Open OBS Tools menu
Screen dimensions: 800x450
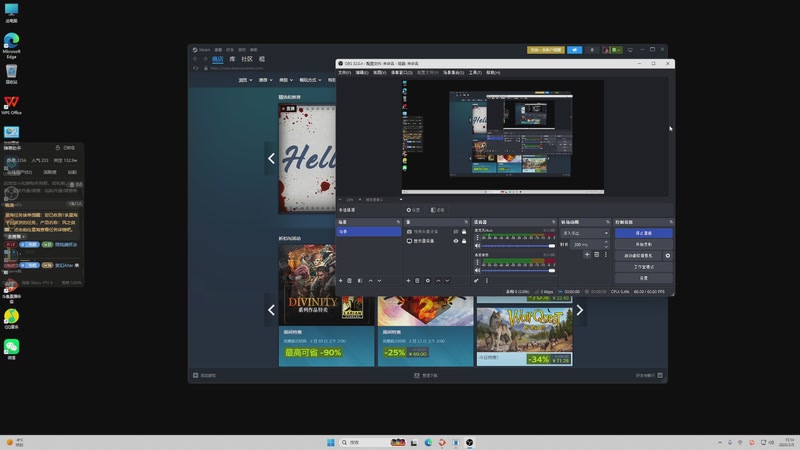click(x=475, y=72)
